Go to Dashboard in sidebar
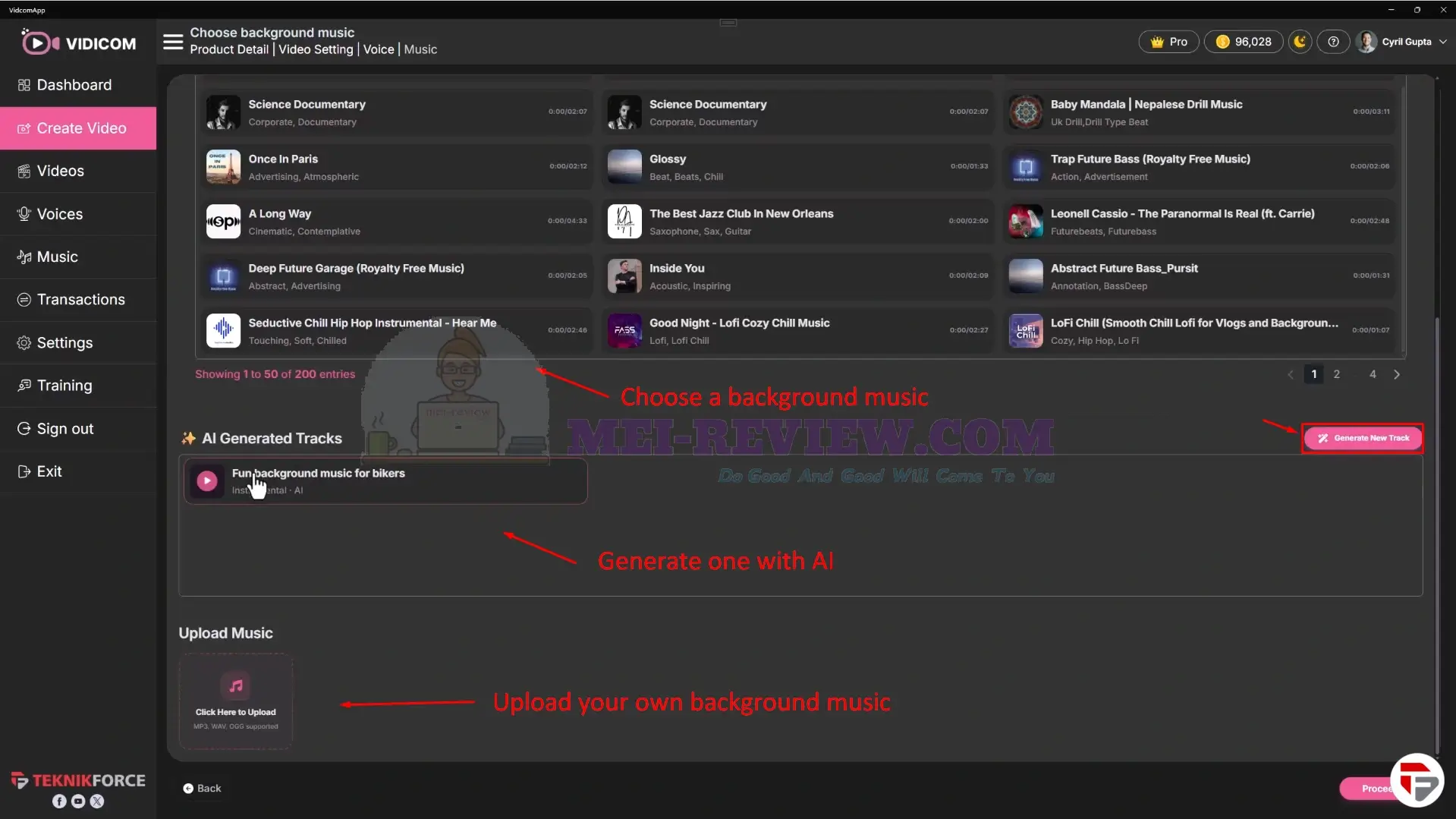 pos(78,85)
